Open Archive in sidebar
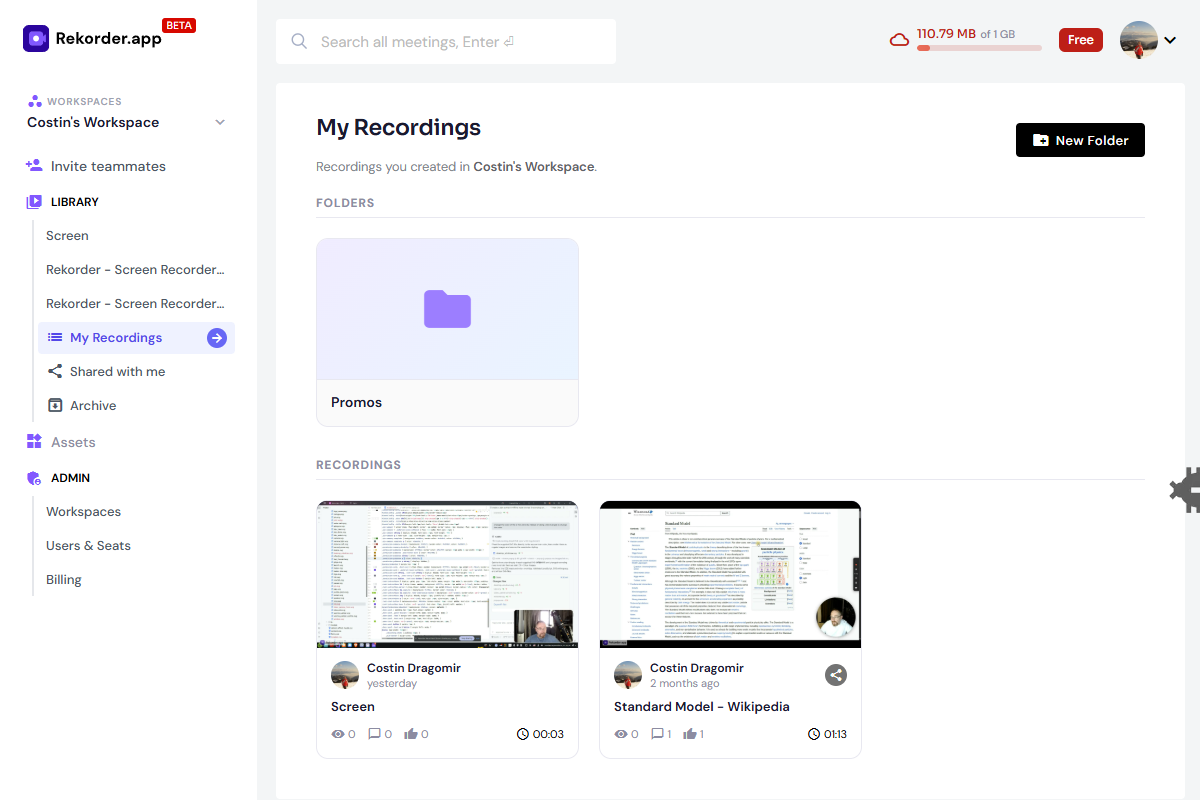 coord(93,406)
